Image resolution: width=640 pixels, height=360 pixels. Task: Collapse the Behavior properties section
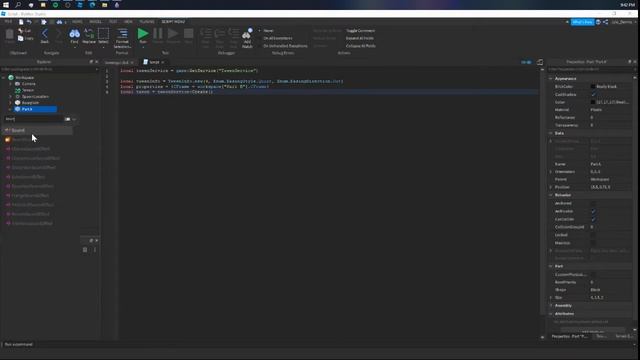[551, 195]
